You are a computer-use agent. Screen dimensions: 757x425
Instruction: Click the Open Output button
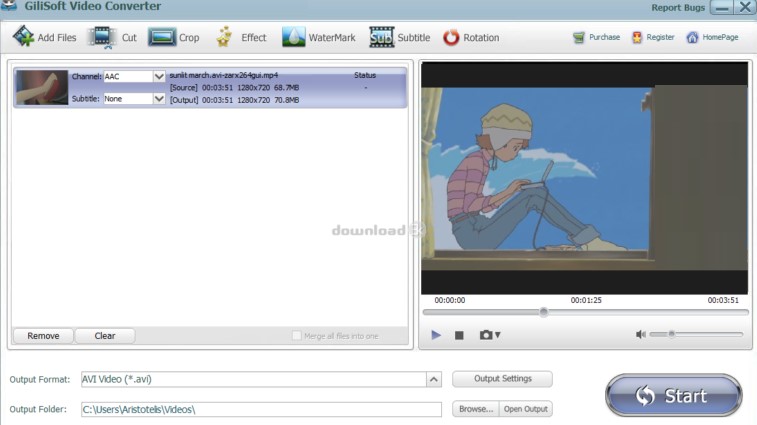[526, 409]
